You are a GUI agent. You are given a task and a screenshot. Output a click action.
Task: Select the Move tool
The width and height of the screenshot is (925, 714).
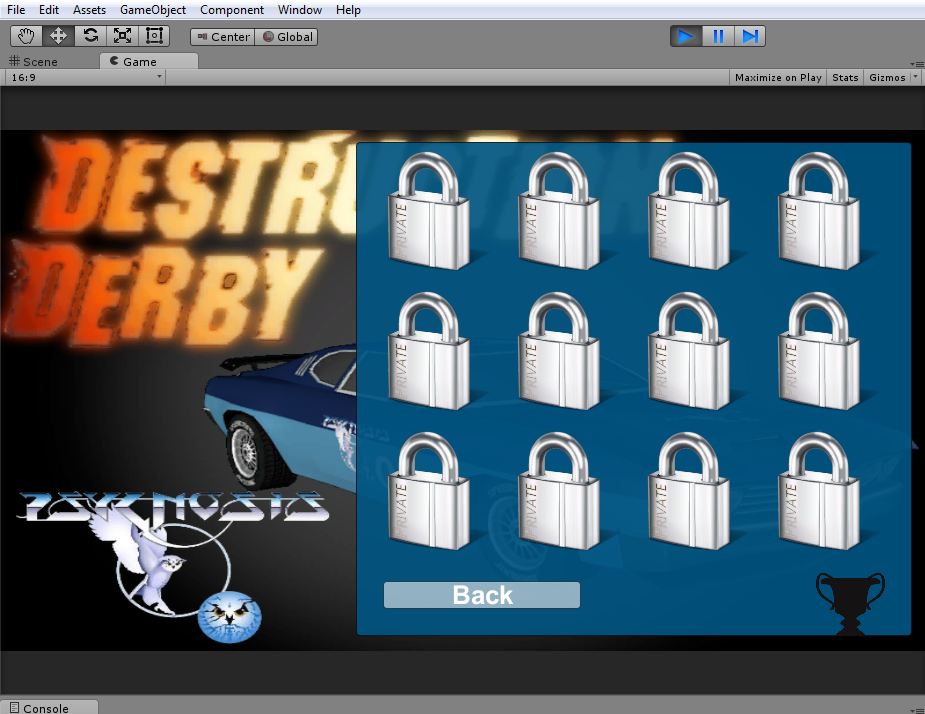click(x=57, y=35)
